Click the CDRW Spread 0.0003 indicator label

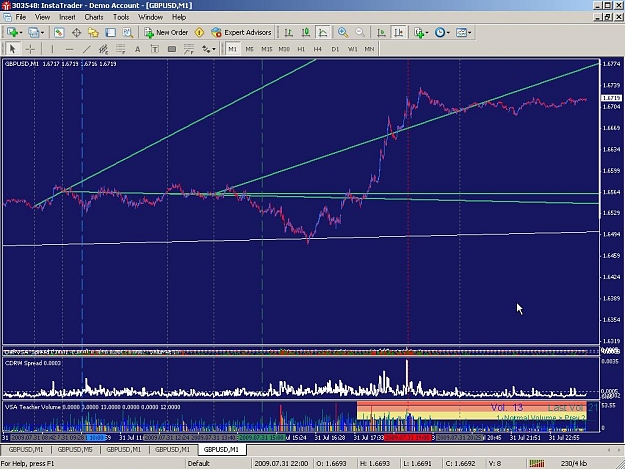(33, 363)
